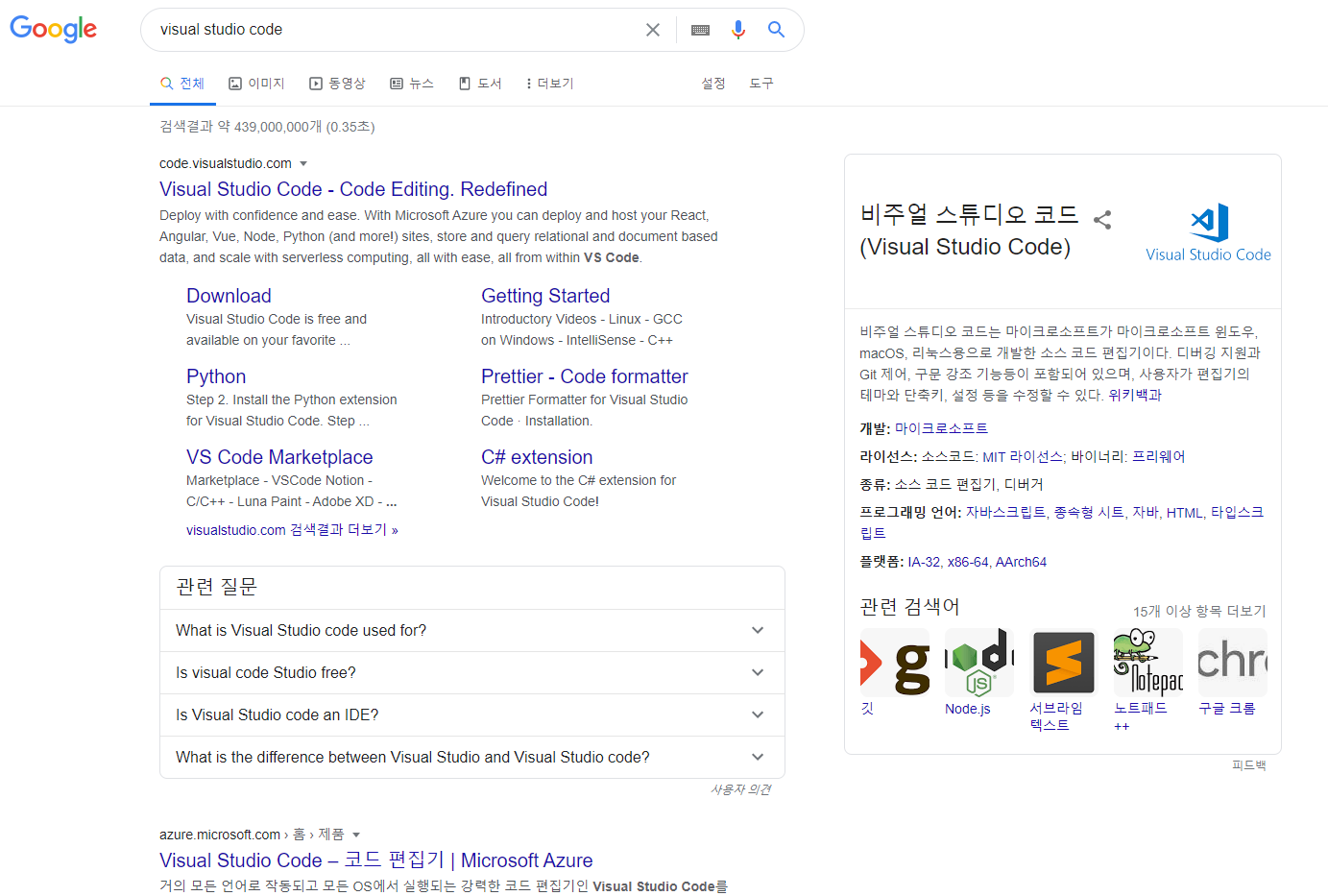Expand 'What is Visual Studio code used for?'

472,630
